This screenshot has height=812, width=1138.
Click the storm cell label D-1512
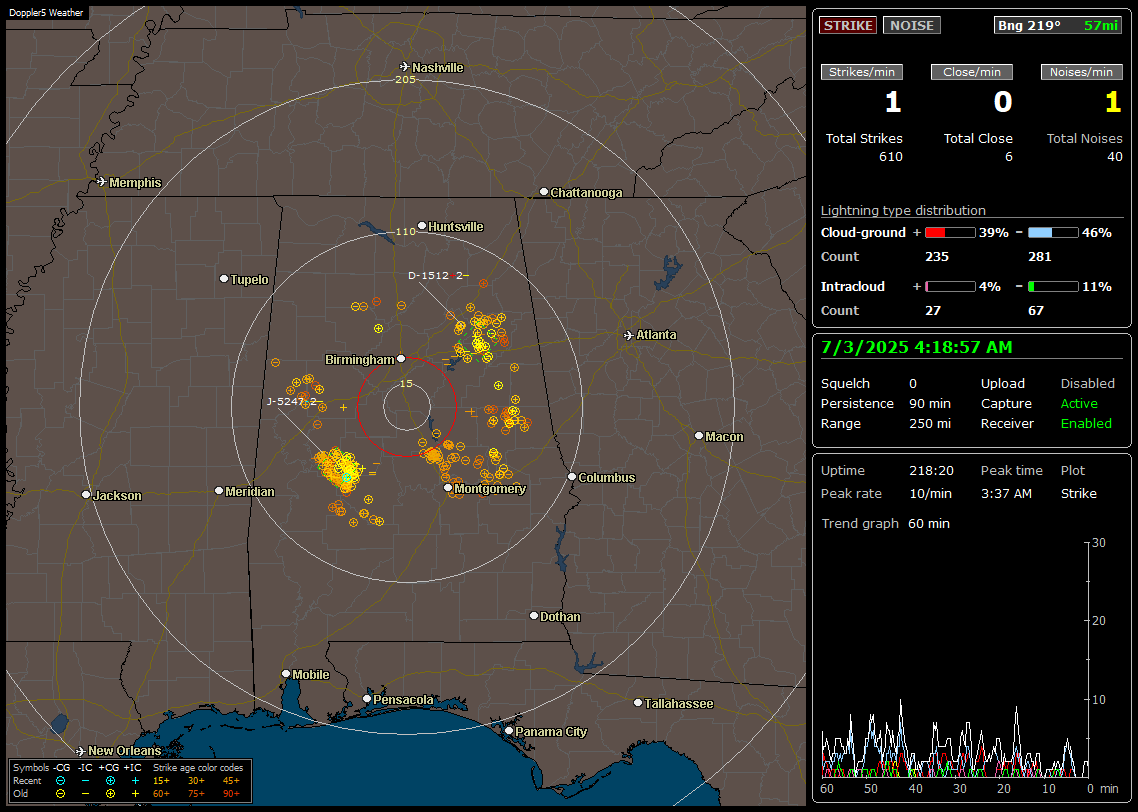(428, 275)
